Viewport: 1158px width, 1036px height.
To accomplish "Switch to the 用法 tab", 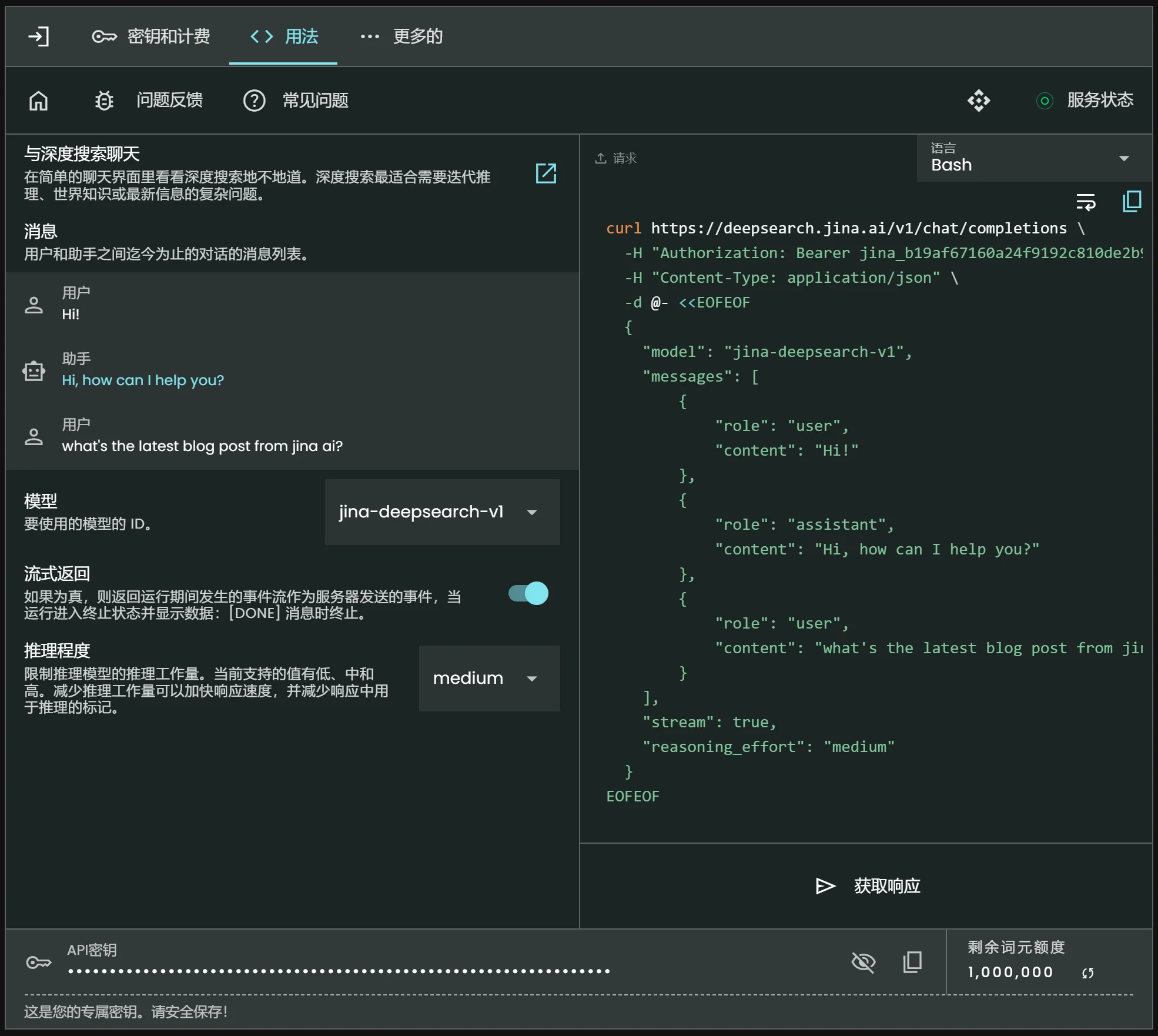I will pyautogui.click(x=283, y=36).
